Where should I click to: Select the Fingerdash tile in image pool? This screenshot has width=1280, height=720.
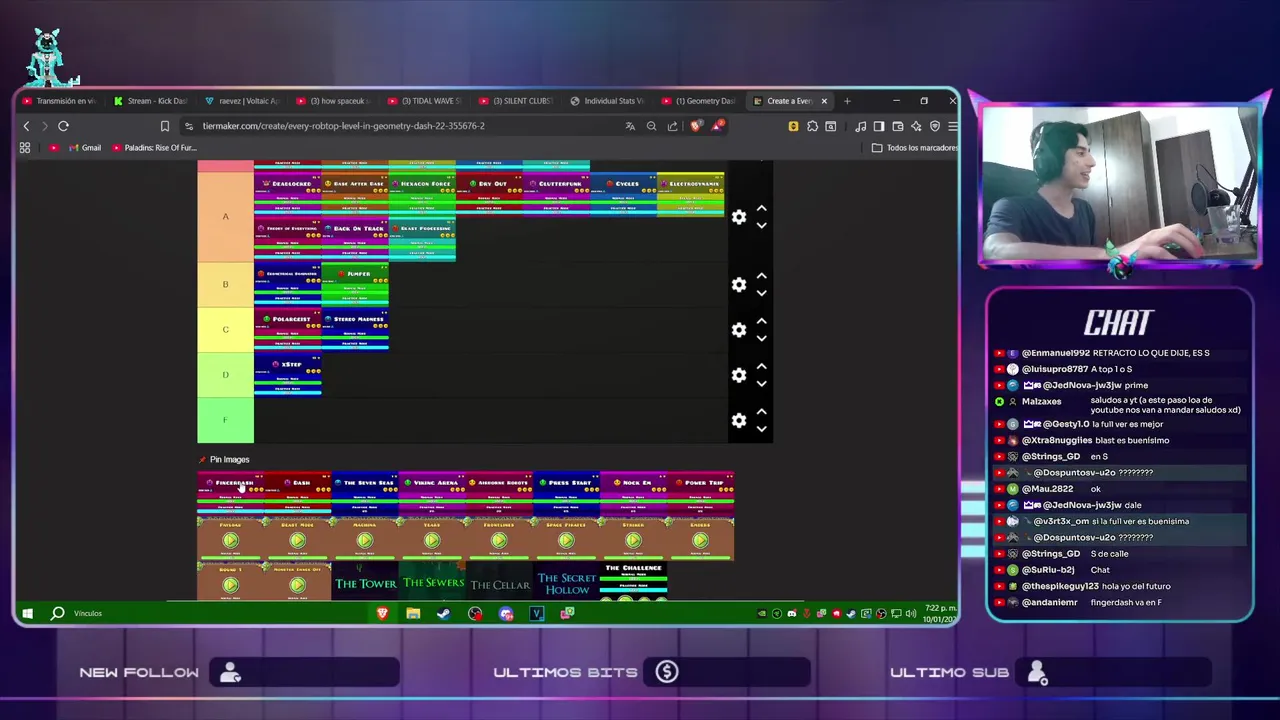pos(231,493)
